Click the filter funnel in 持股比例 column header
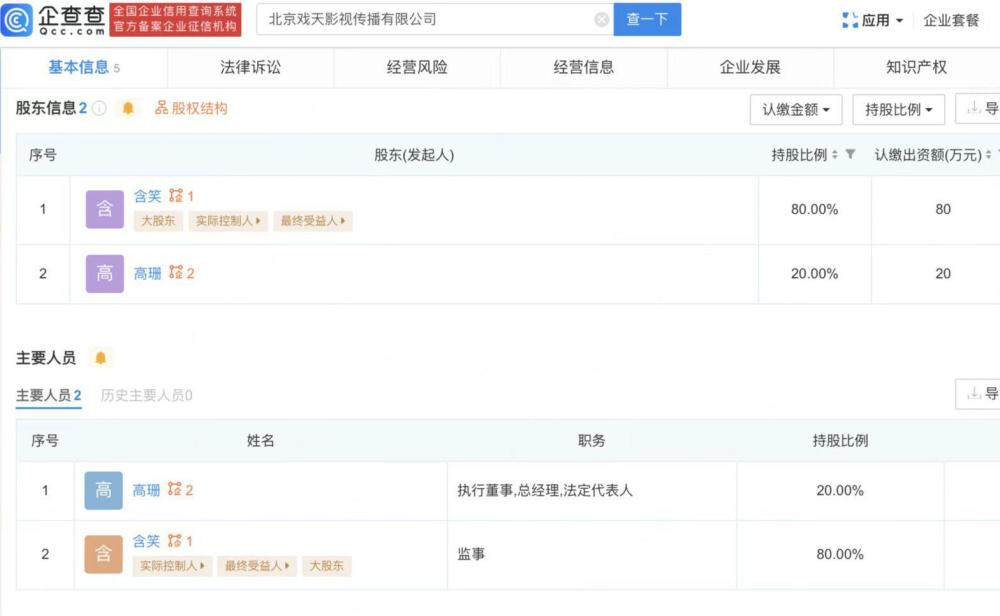This screenshot has width=1000, height=616. click(x=850, y=155)
